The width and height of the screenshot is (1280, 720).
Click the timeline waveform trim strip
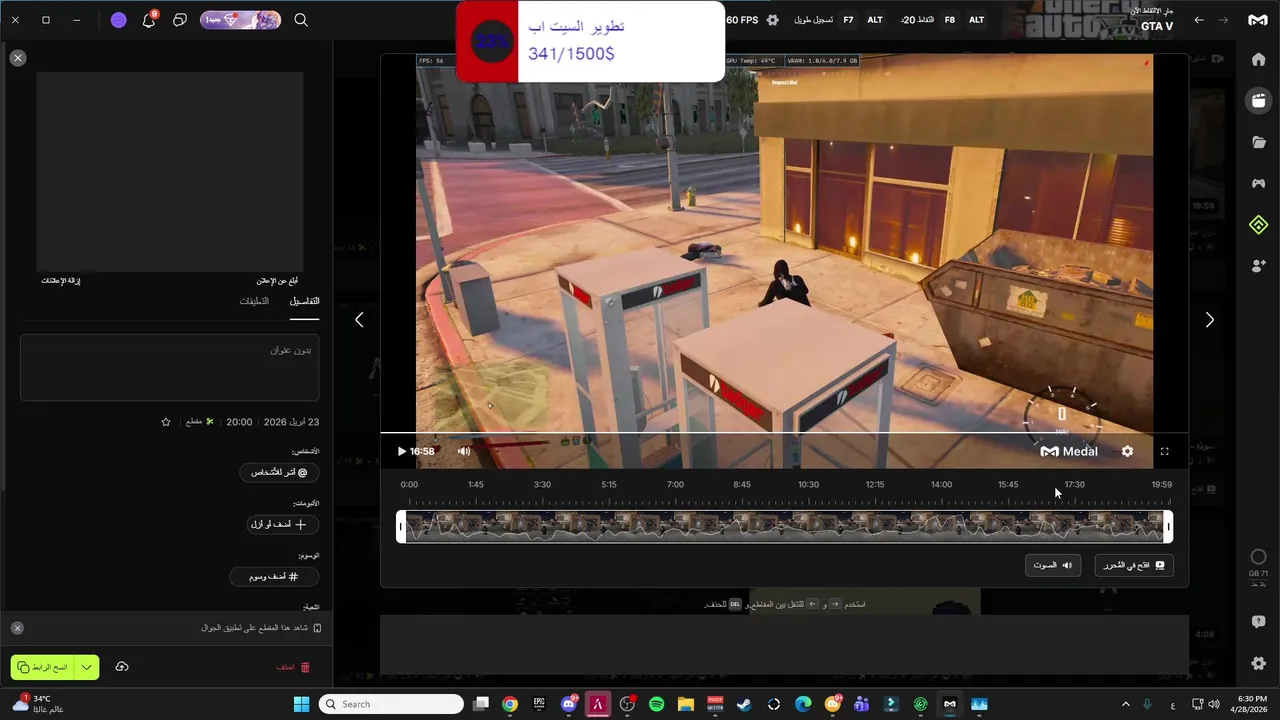coord(785,527)
